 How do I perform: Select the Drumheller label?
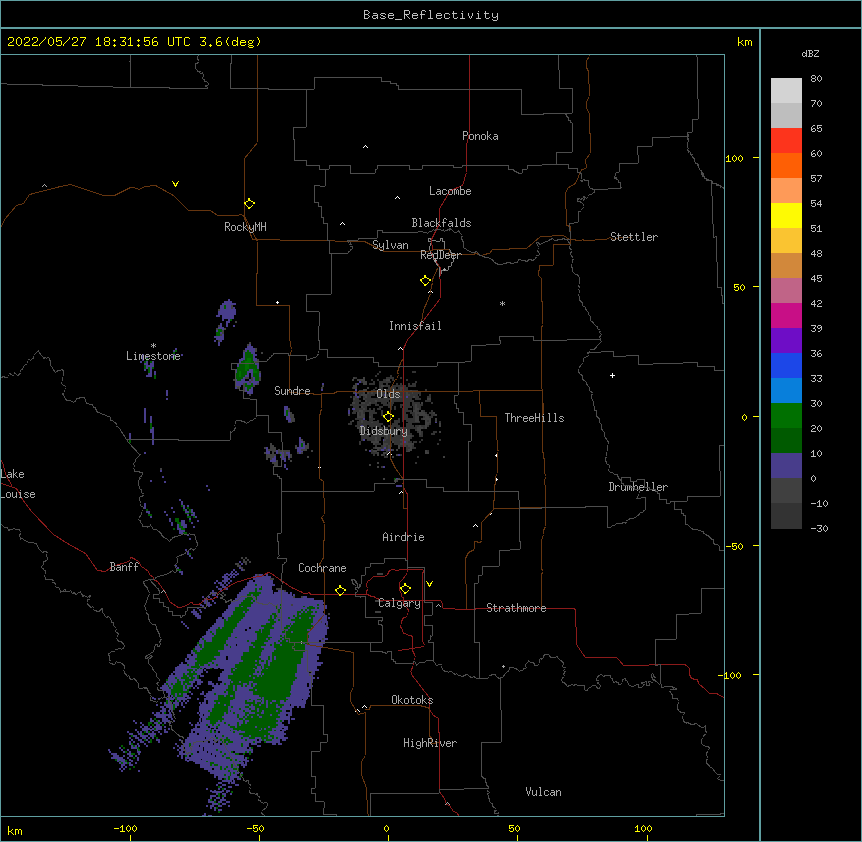(638, 487)
